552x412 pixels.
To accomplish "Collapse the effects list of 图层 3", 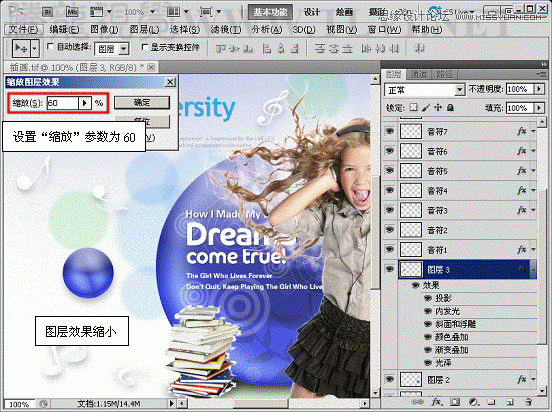I will (x=533, y=269).
